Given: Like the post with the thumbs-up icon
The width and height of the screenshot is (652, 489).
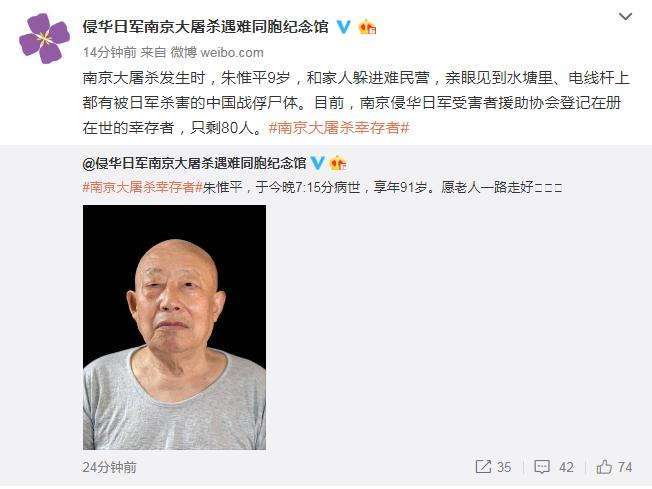Looking at the screenshot, I should (604, 467).
